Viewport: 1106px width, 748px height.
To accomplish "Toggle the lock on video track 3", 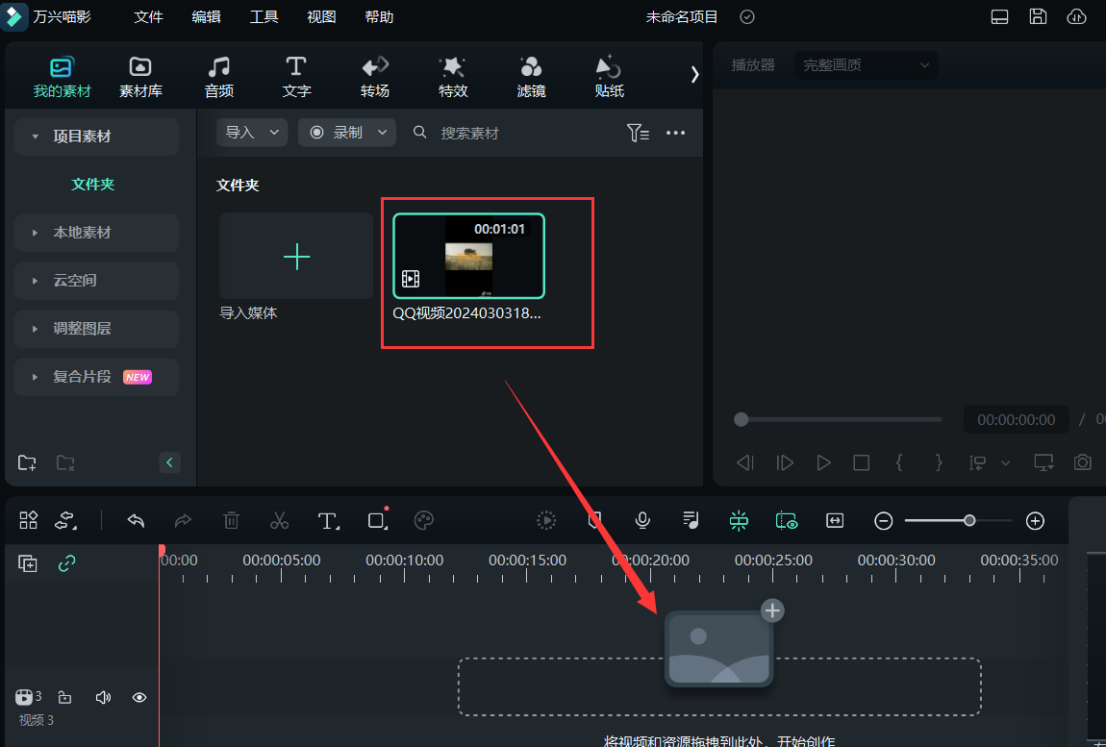I will (x=65, y=697).
